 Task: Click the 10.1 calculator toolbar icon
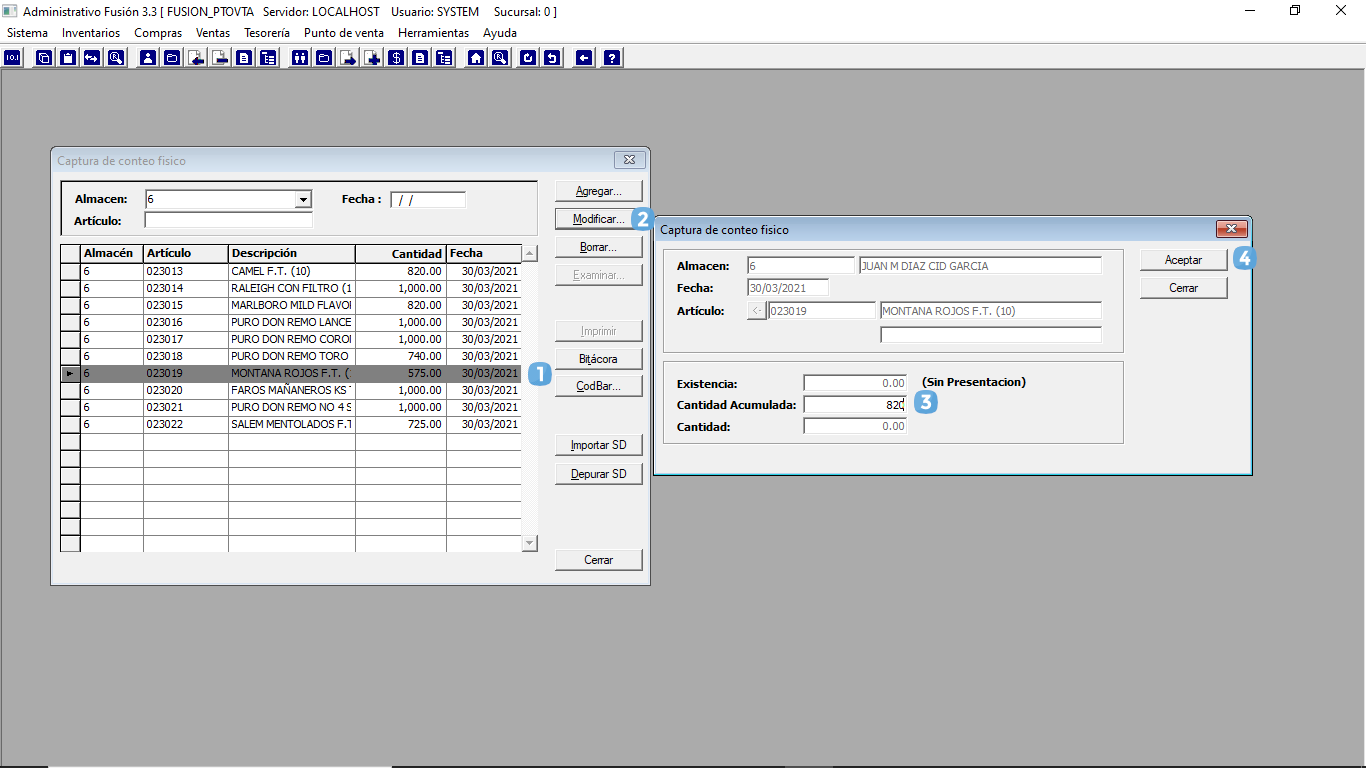click(12, 58)
